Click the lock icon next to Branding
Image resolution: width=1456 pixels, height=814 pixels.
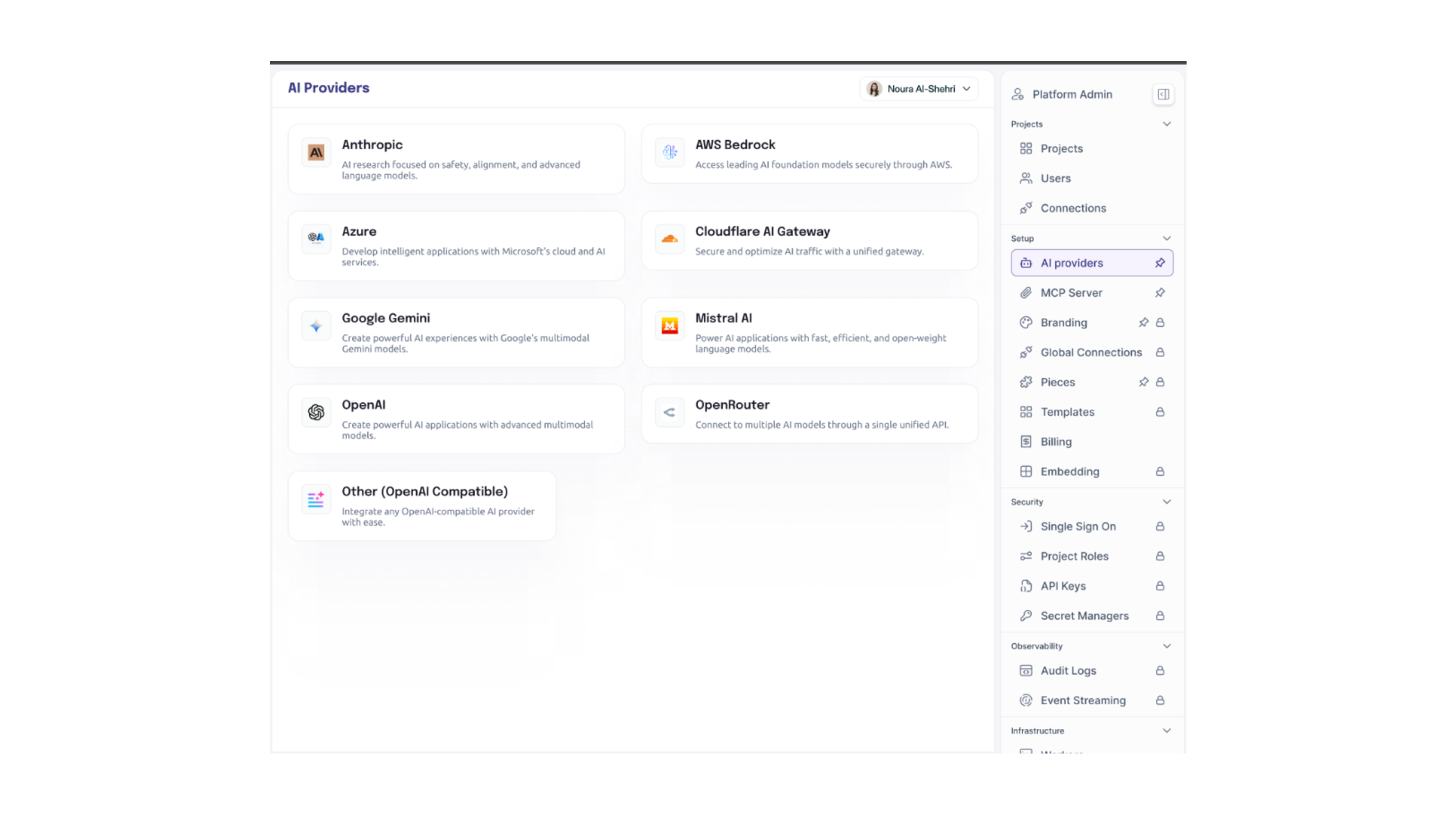[x=1160, y=323]
